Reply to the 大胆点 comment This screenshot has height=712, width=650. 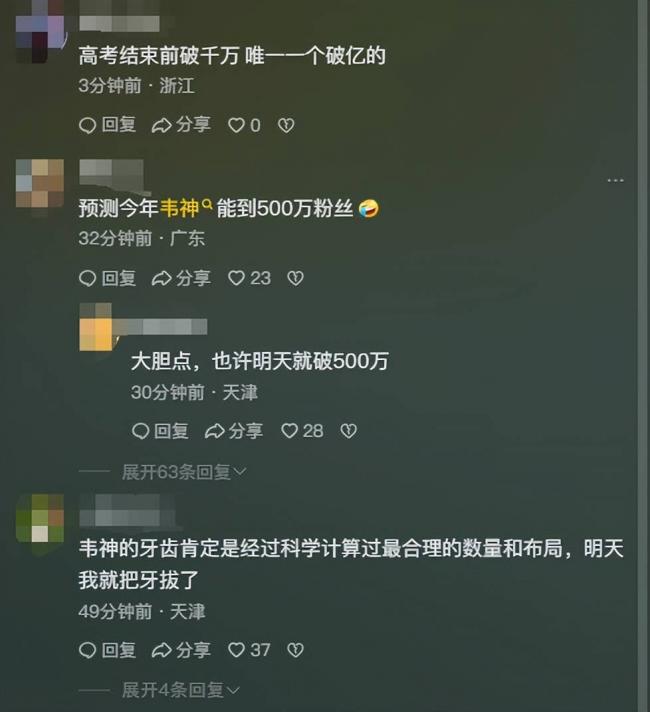(x=160, y=430)
